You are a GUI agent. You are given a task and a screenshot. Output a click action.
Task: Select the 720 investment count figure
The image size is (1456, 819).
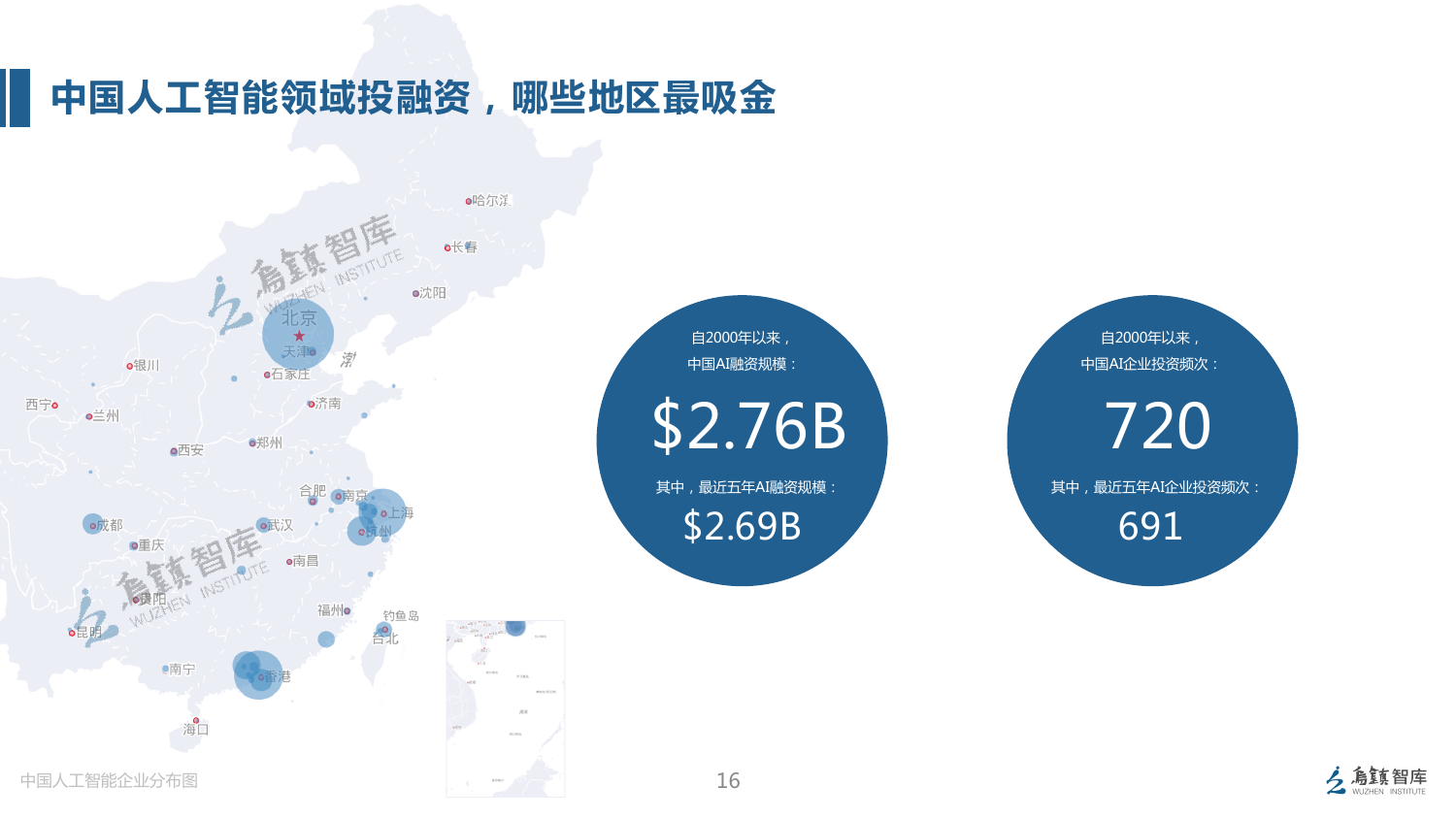[x=1157, y=426]
